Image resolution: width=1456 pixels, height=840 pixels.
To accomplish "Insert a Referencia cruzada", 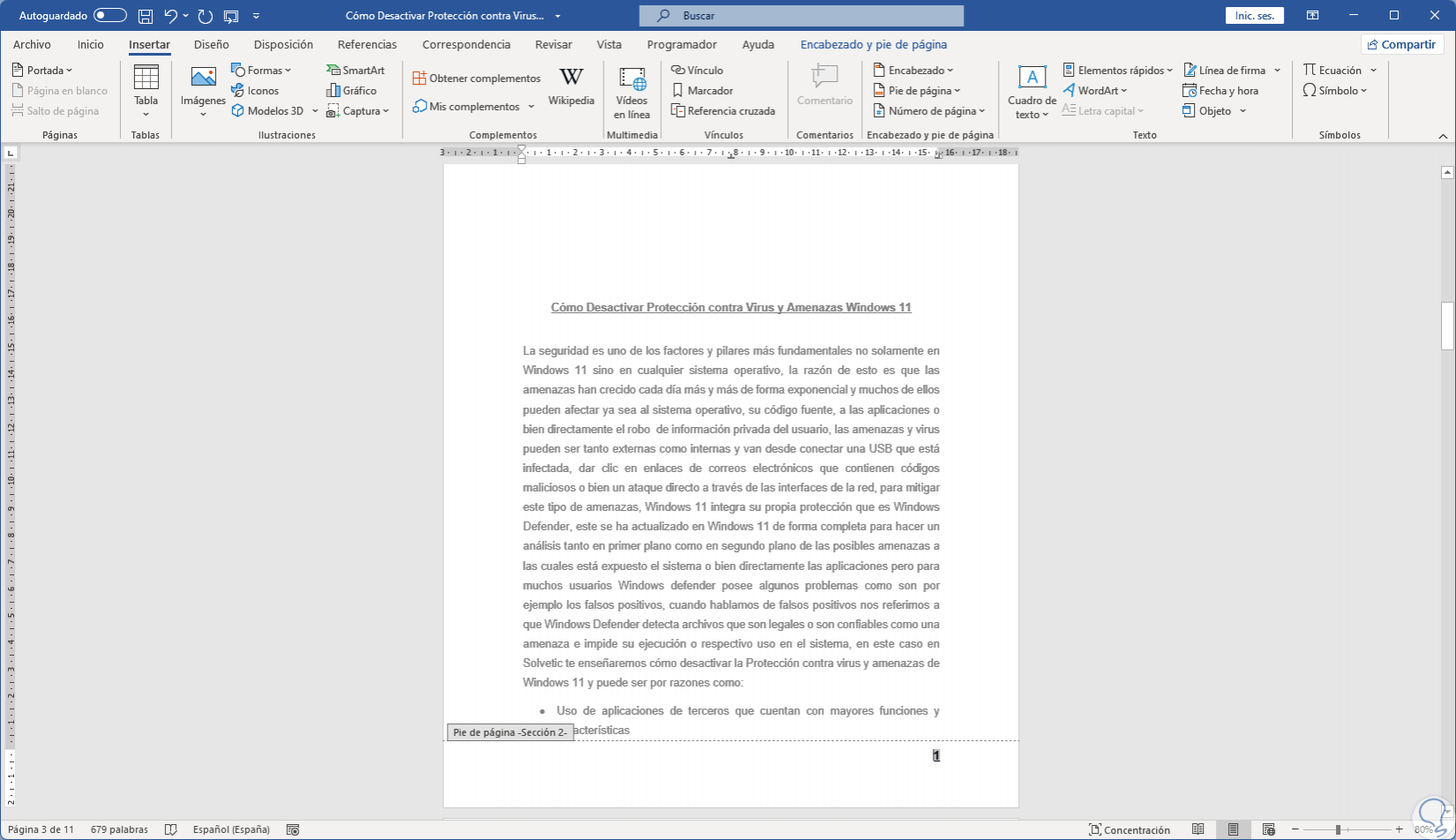I will [x=723, y=111].
